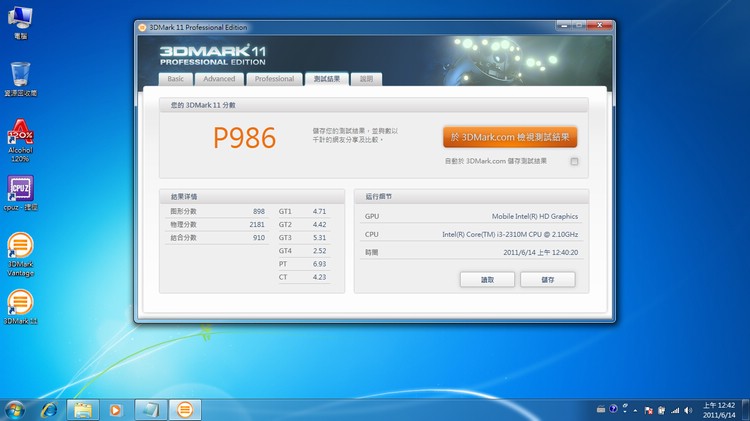
Task: Switch to the Basic tab
Action: tap(176, 79)
